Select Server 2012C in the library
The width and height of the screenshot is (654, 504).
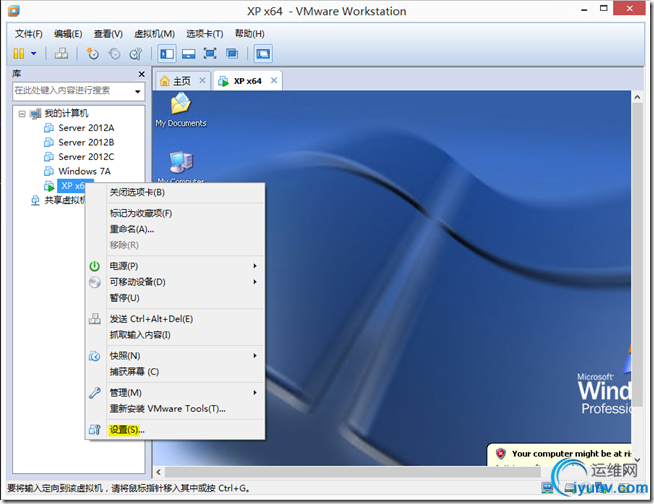tap(86, 157)
